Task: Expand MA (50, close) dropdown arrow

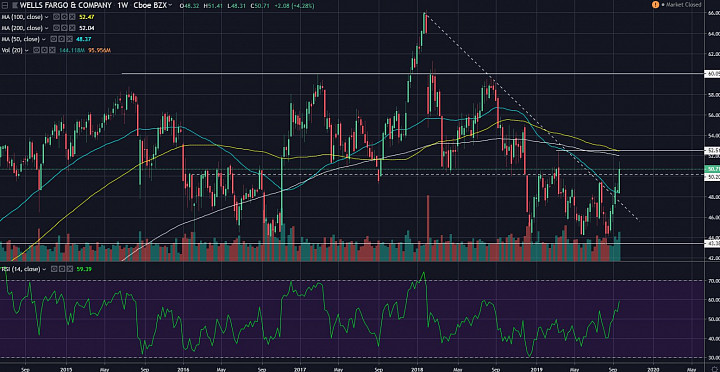Action: pyautogui.click(x=44, y=39)
